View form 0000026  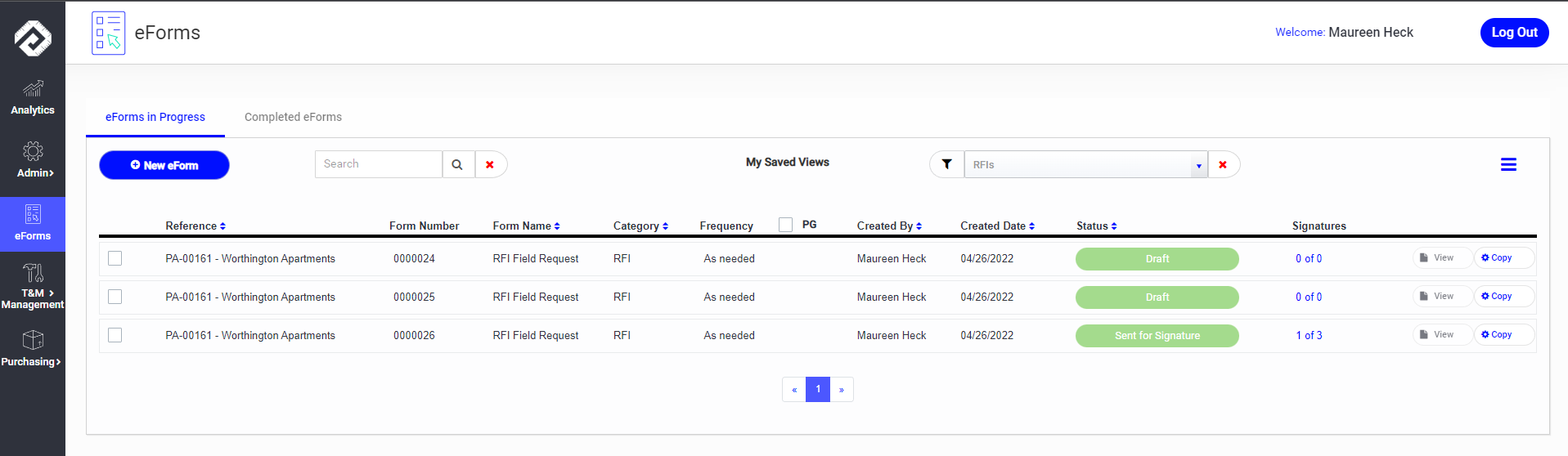point(1443,334)
